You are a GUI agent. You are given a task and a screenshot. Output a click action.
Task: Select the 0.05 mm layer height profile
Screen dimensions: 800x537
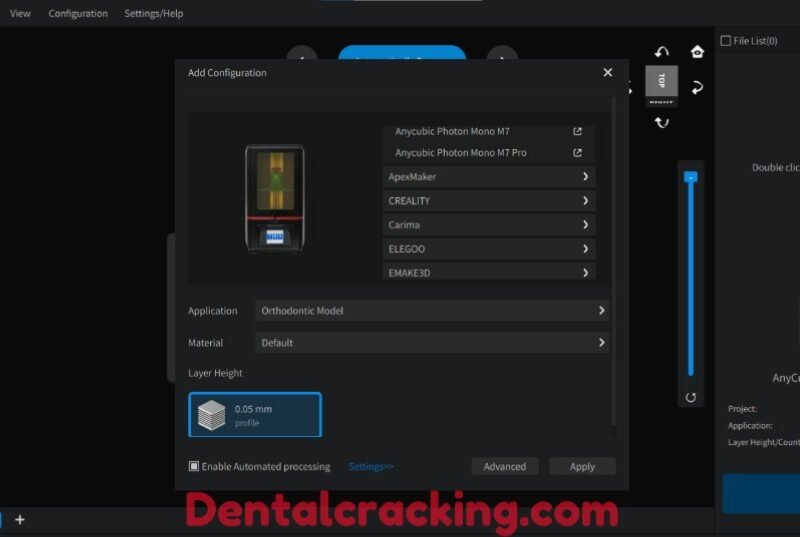click(255, 415)
